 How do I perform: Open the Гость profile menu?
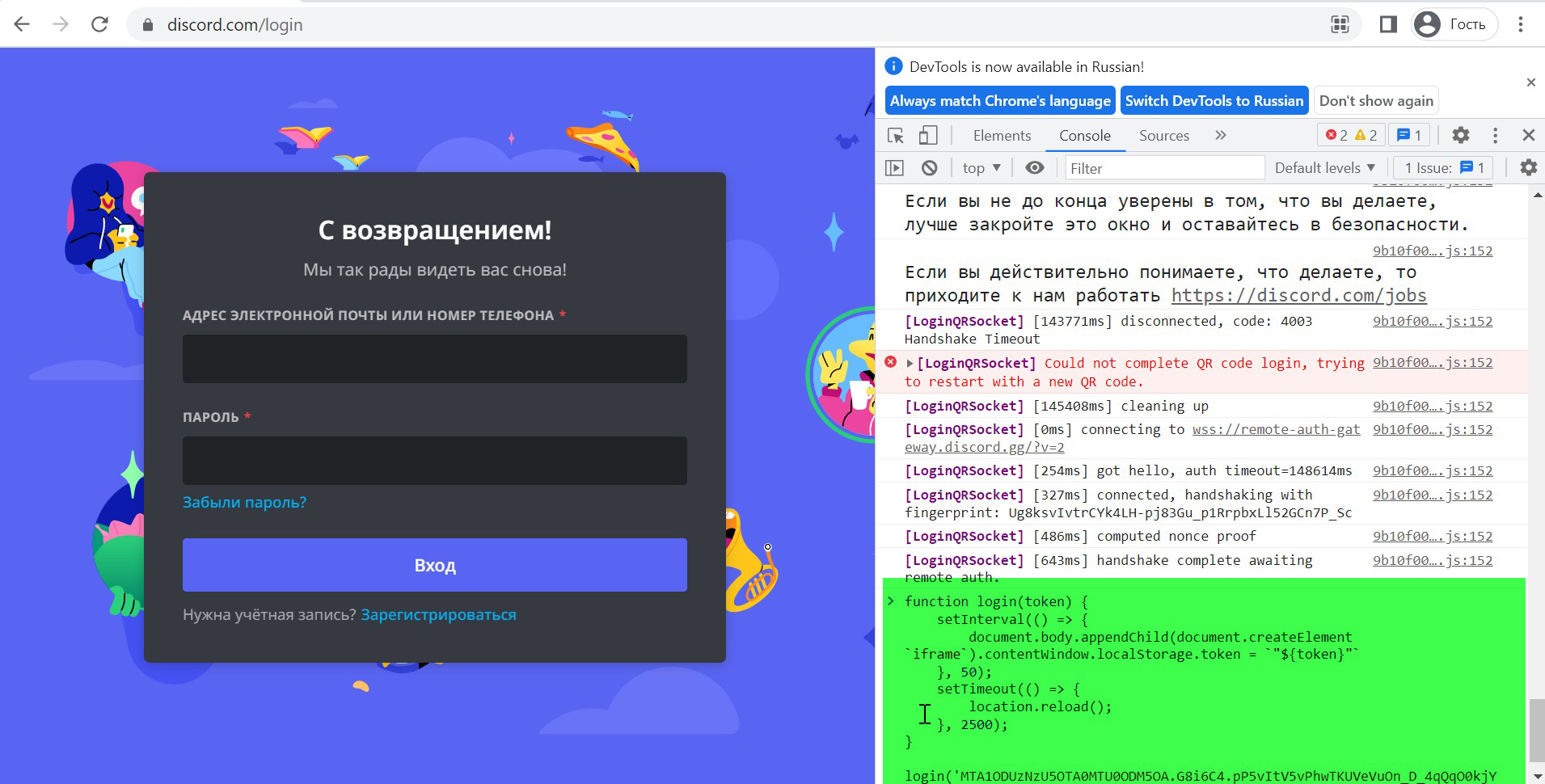[1454, 24]
